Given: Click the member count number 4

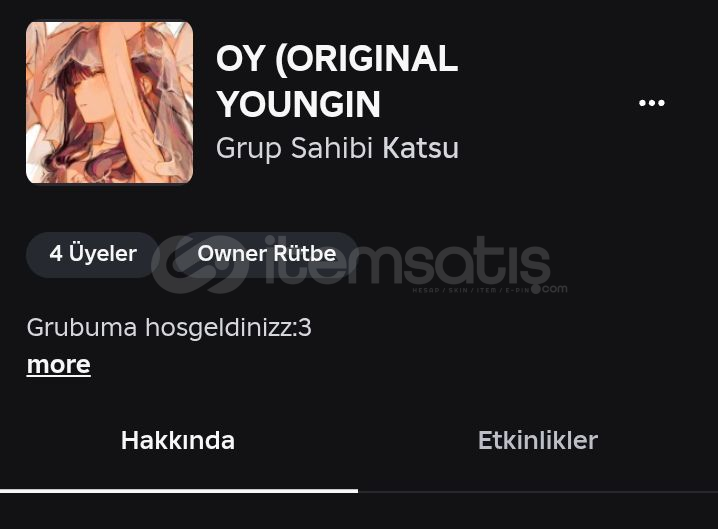Looking at the screenshot, I should click(x=56, y=254).
